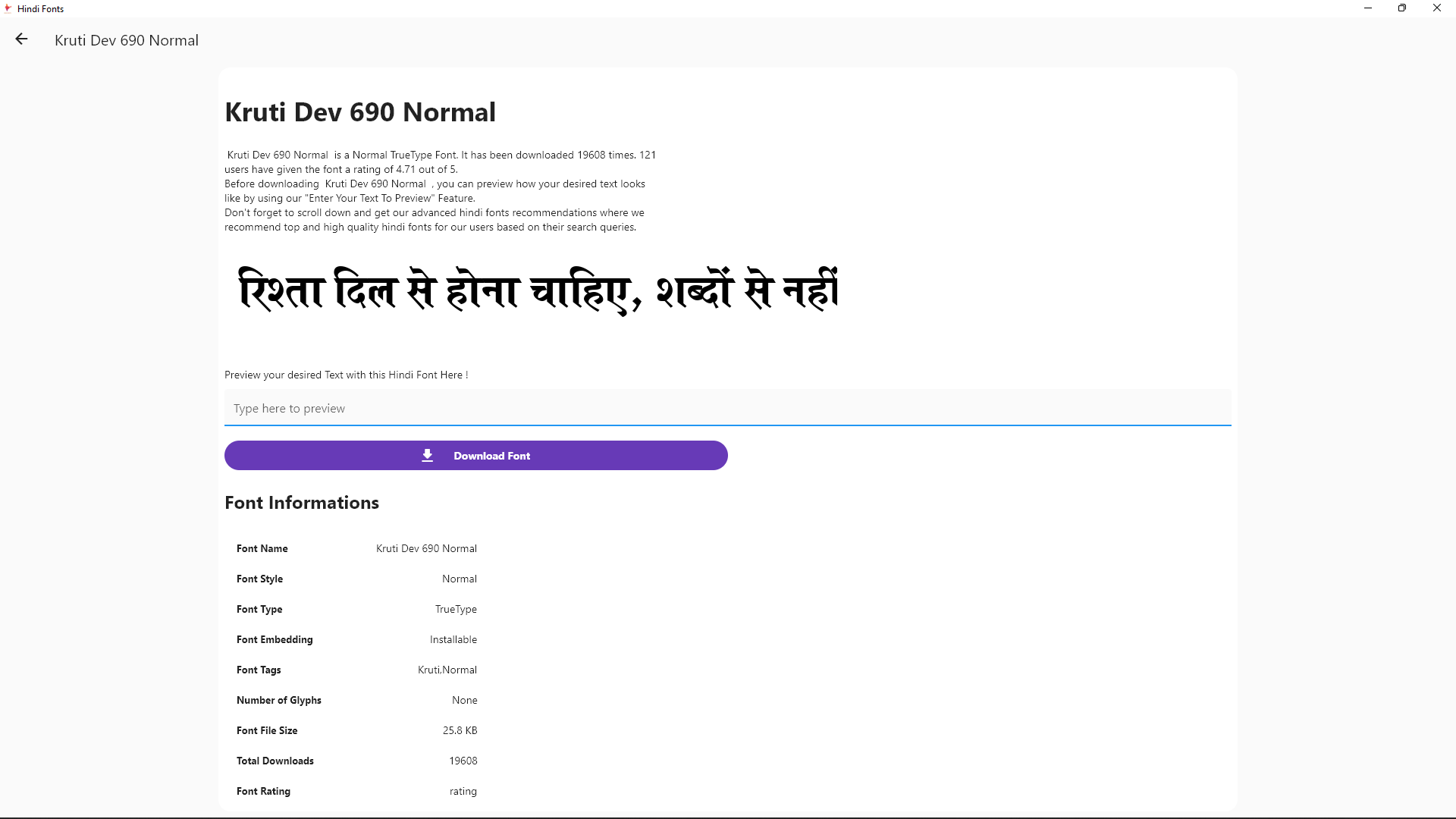This screenshot has width=1456, height=819.
Task: Click the 'Font Informations' section heading
Action: (x=302, y=503)
